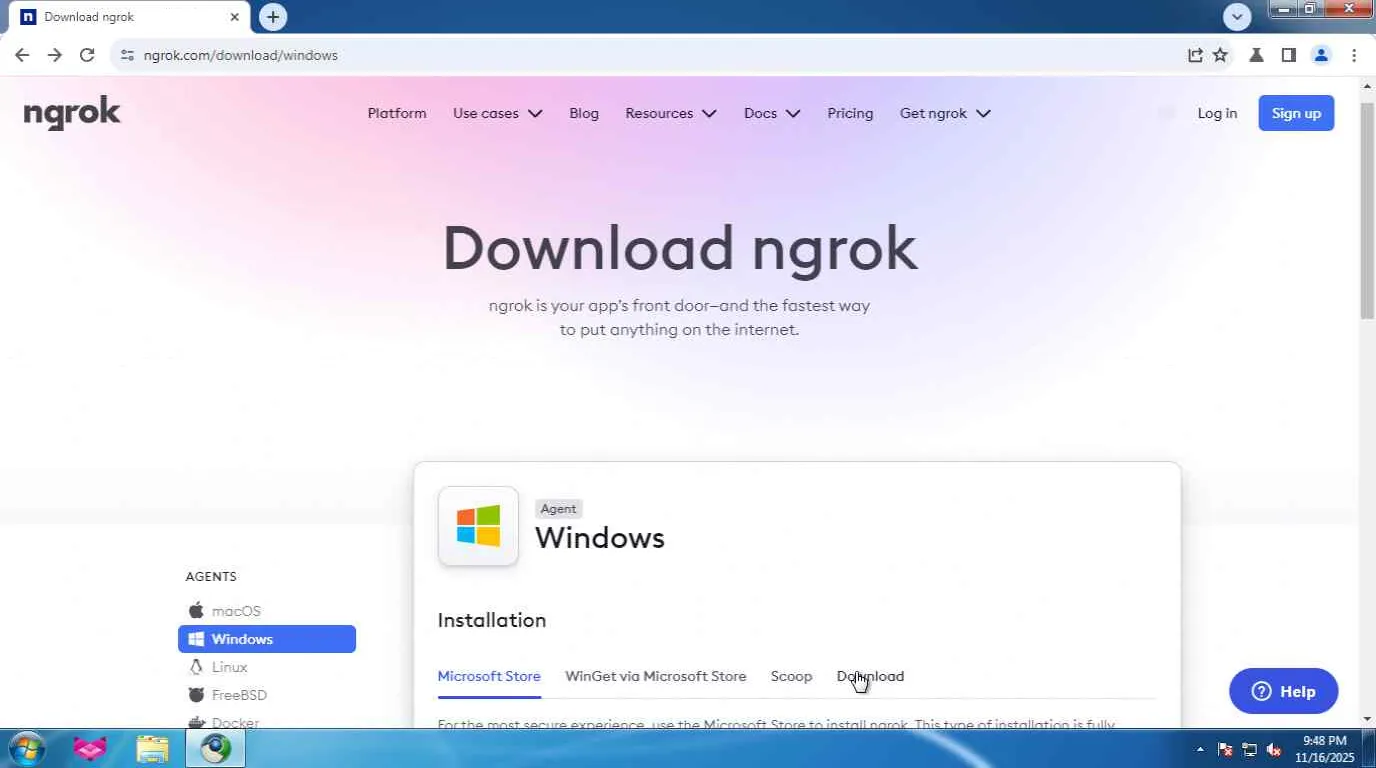Open the Action Center flag icon

1225,749
